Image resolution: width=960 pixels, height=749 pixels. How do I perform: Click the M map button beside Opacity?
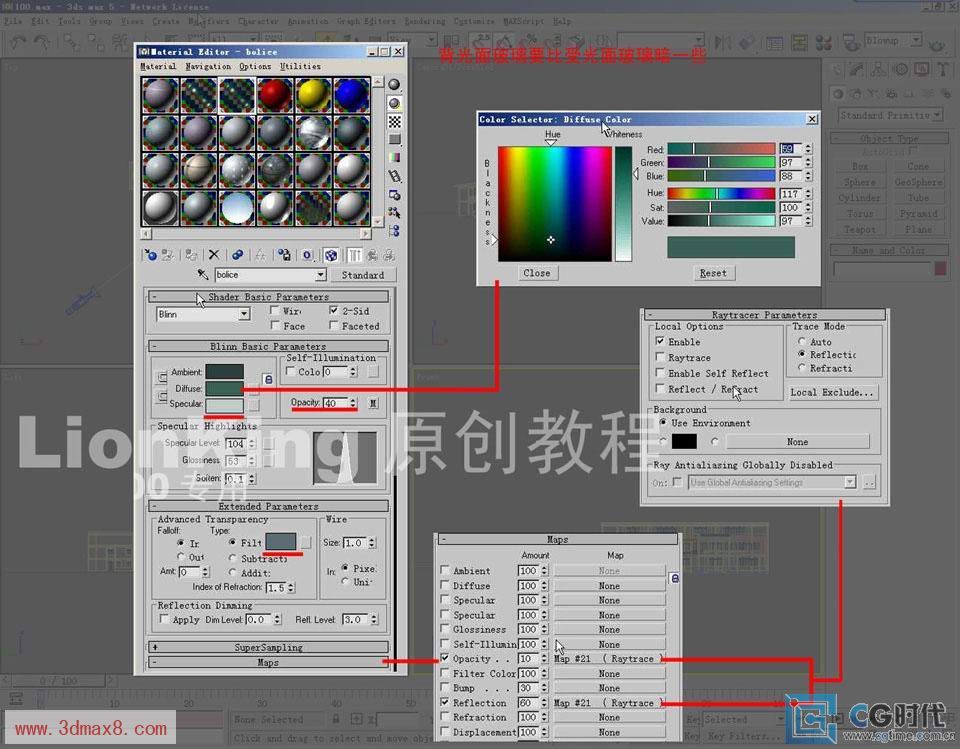pos(373,403)
